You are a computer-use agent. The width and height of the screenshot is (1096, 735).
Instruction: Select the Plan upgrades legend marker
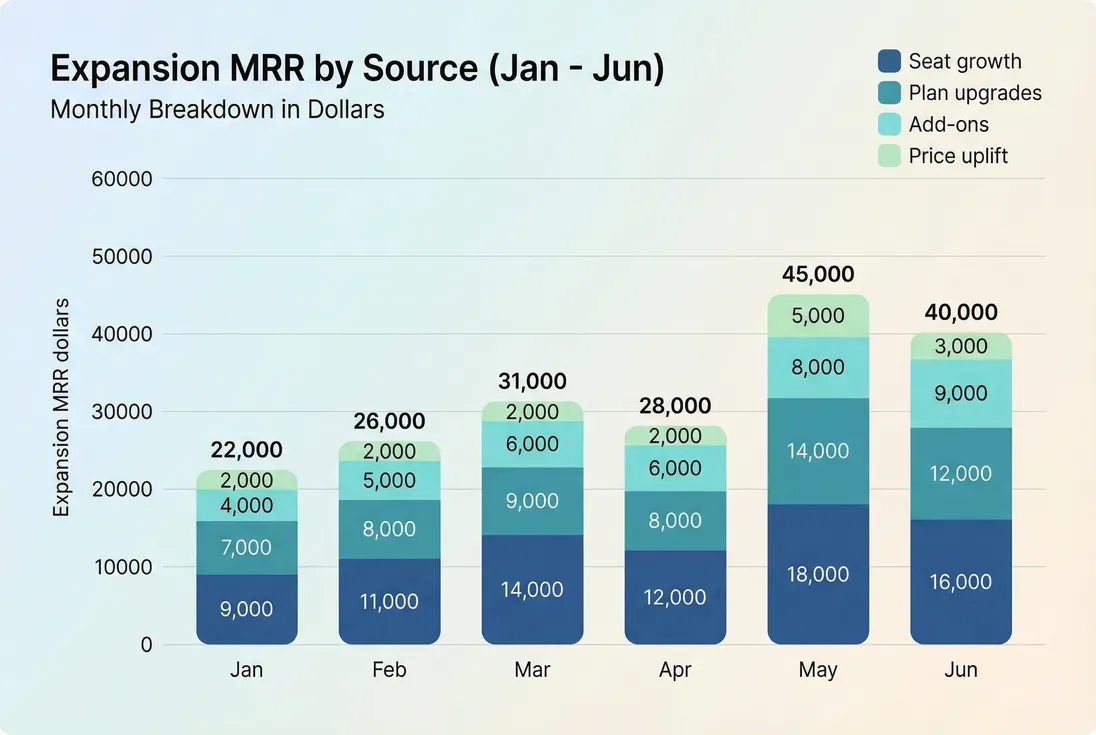click(x=888, y=93)
